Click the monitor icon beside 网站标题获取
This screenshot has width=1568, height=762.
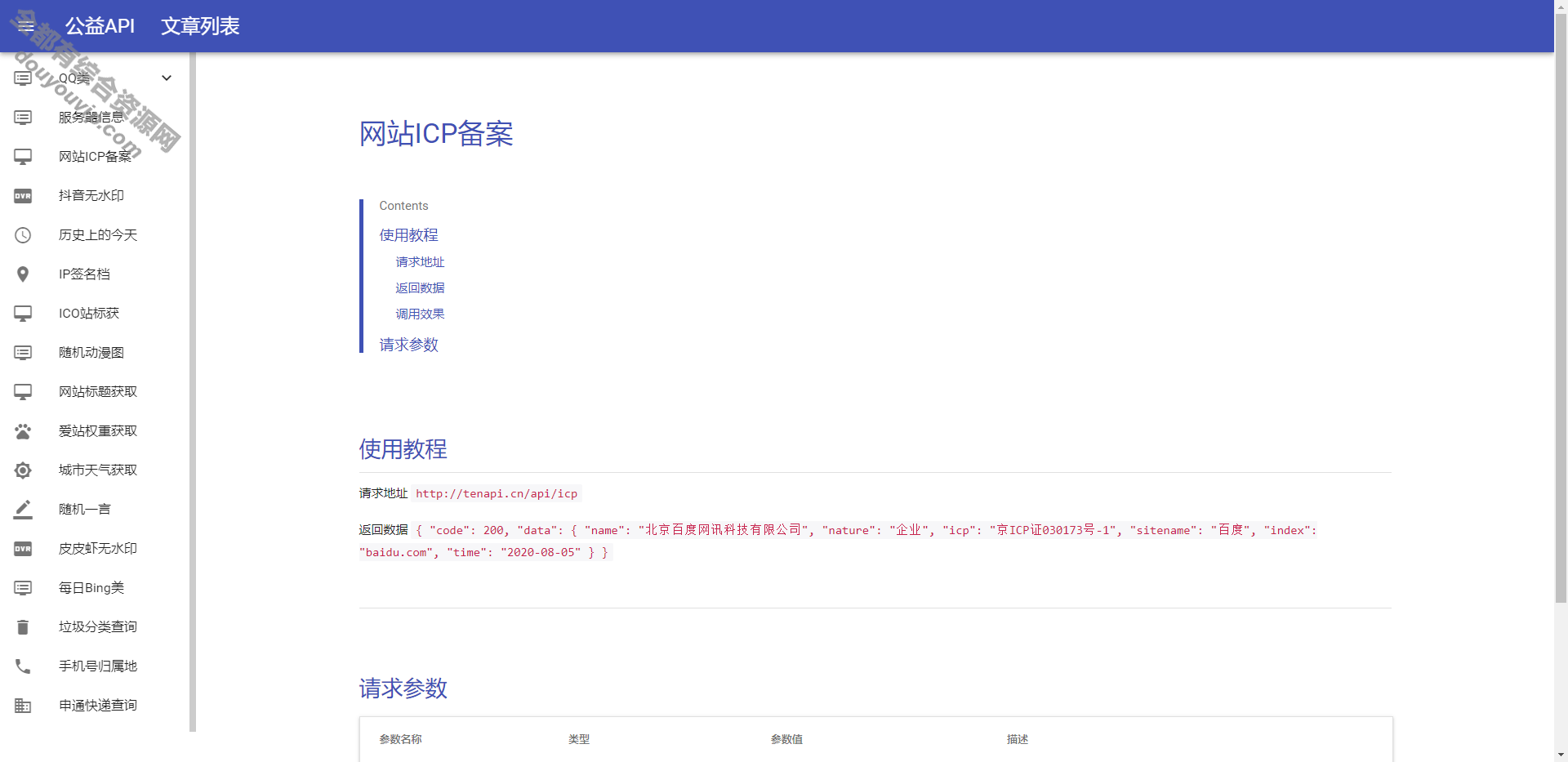click(x=23, y=392)
